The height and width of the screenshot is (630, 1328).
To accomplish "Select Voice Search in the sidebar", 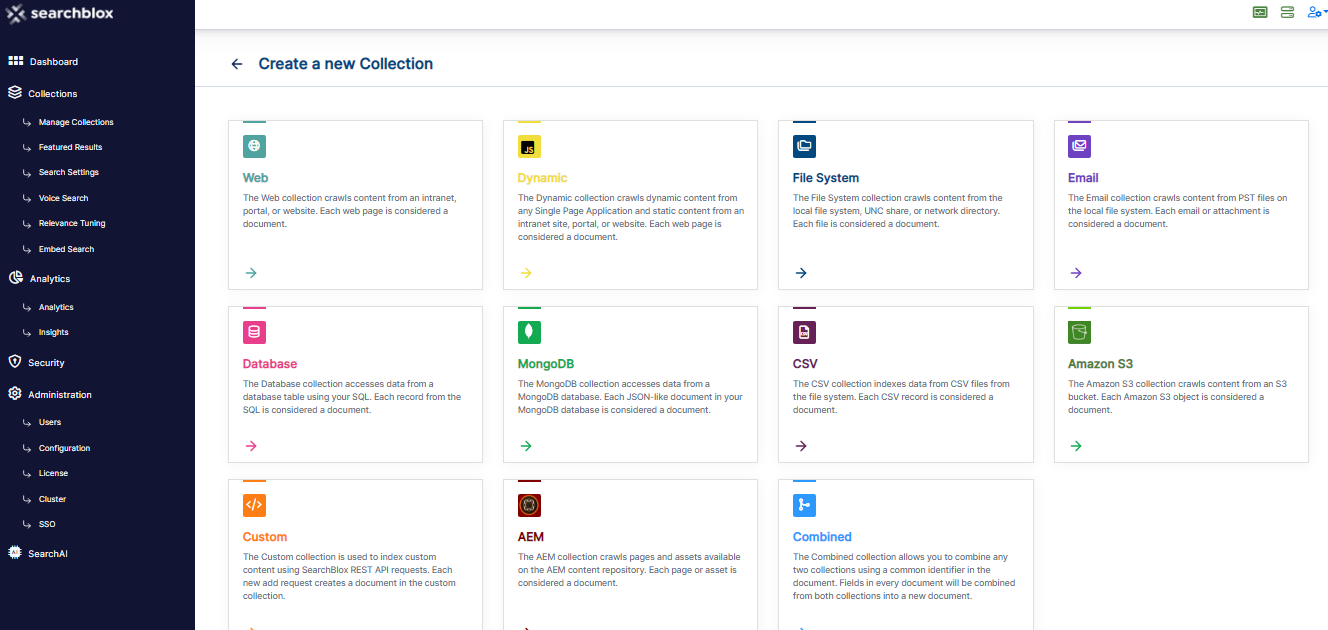I will 63,198.
